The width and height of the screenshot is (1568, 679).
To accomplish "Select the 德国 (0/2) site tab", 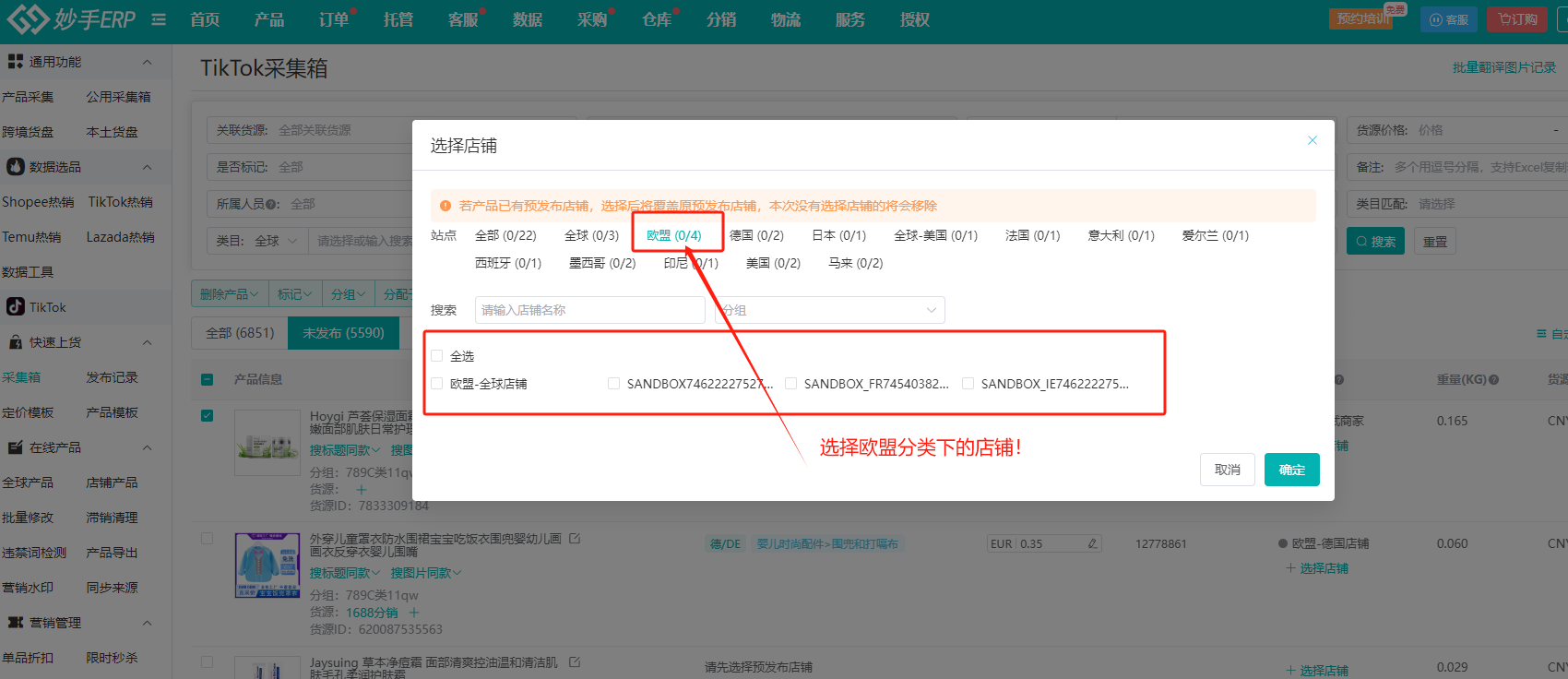I will pos(756,235).
